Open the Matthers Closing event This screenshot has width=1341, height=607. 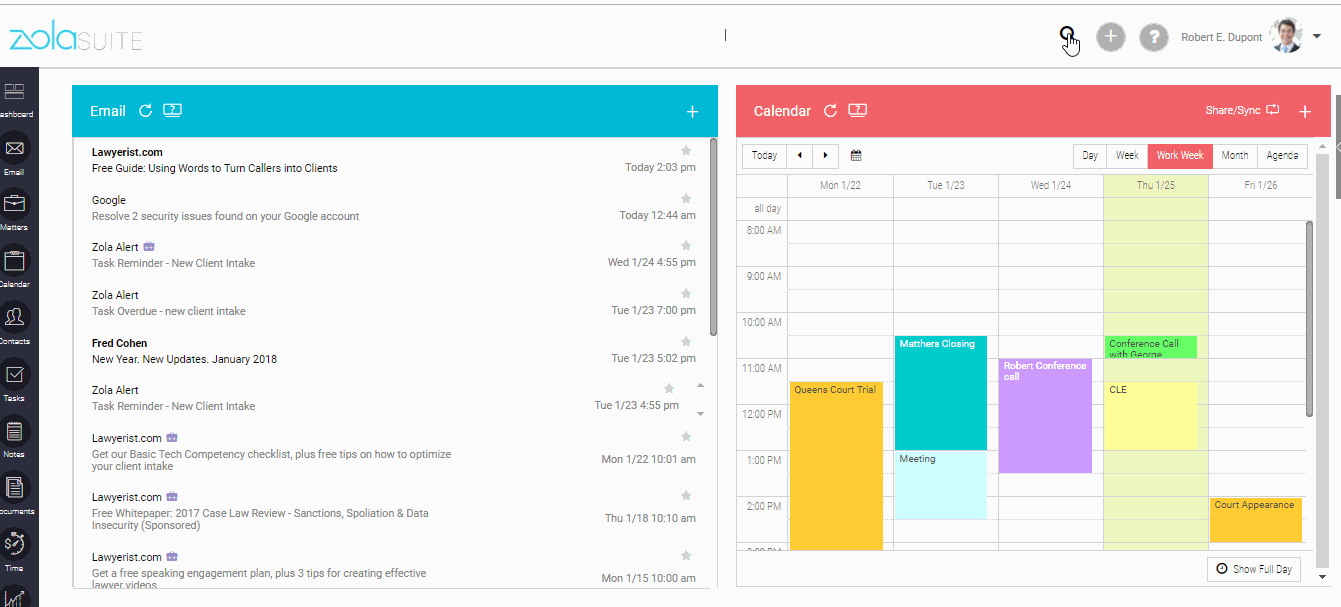tap(941, 393)
